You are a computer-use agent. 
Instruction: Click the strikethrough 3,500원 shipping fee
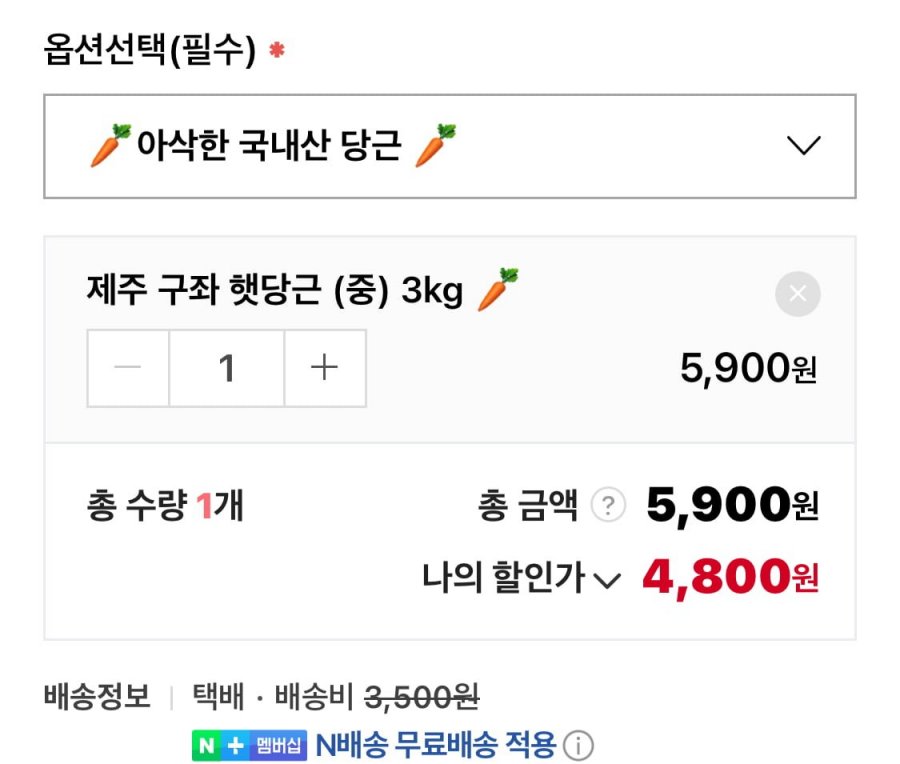(421, 696)
